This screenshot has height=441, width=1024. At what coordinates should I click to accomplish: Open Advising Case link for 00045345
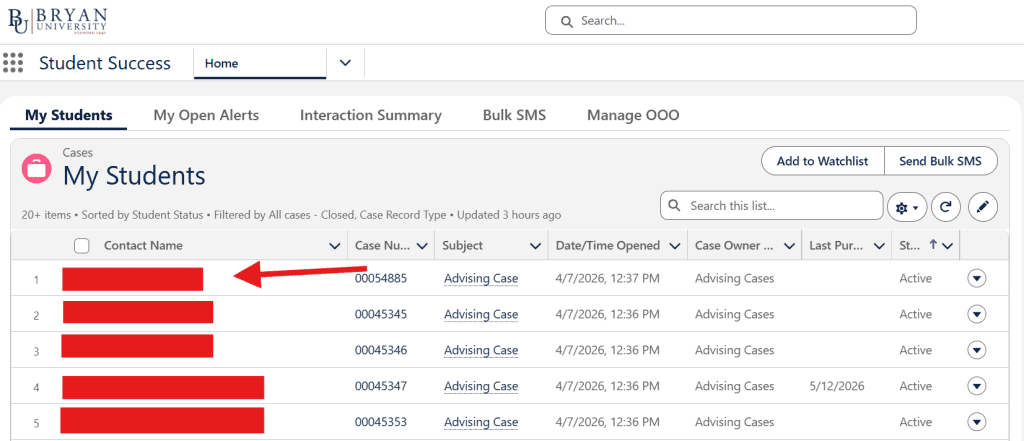[481, 315]
